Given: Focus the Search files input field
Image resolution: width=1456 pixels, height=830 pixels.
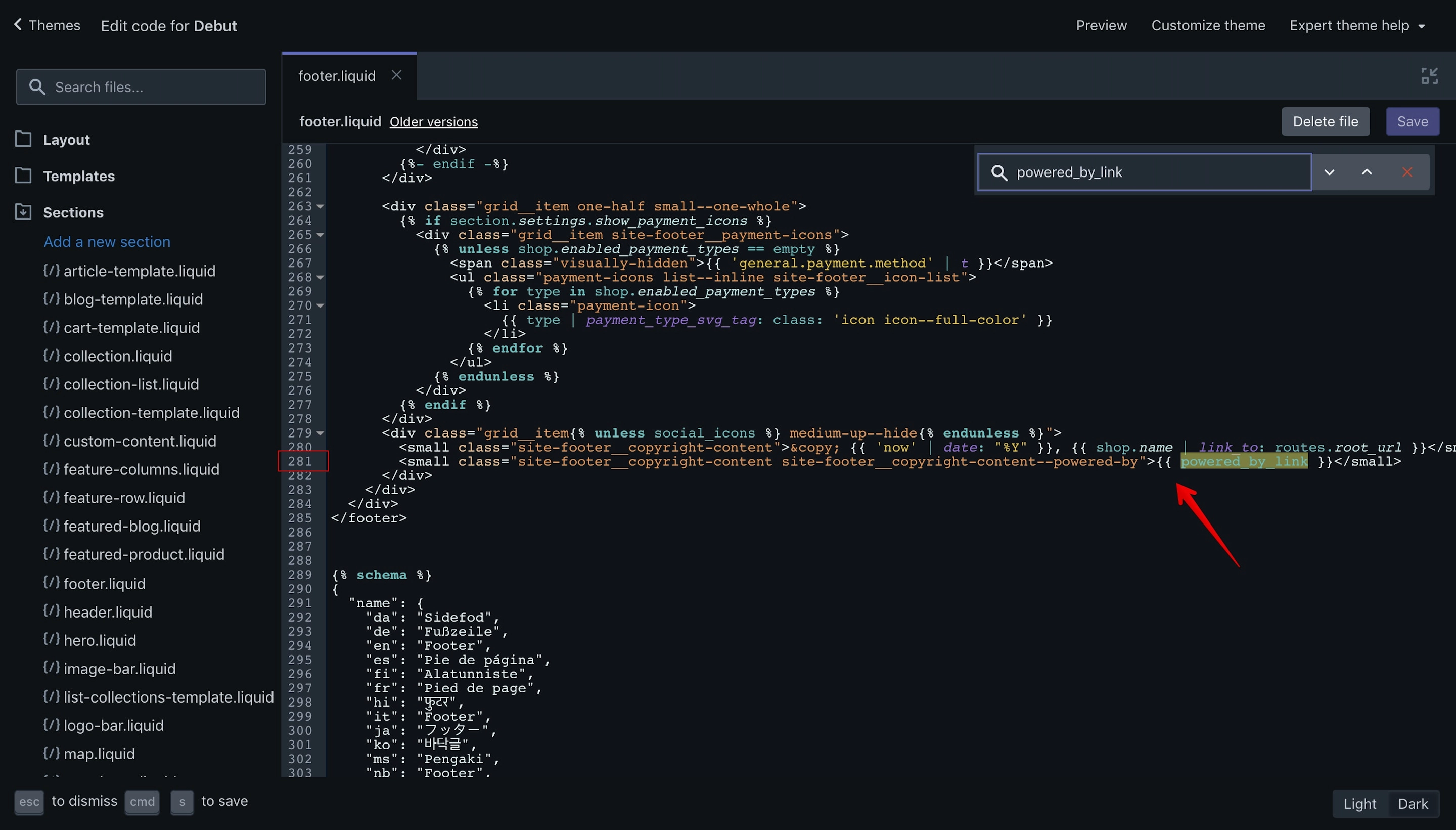Looking at the screenshot, I should [x=141, y=86].
